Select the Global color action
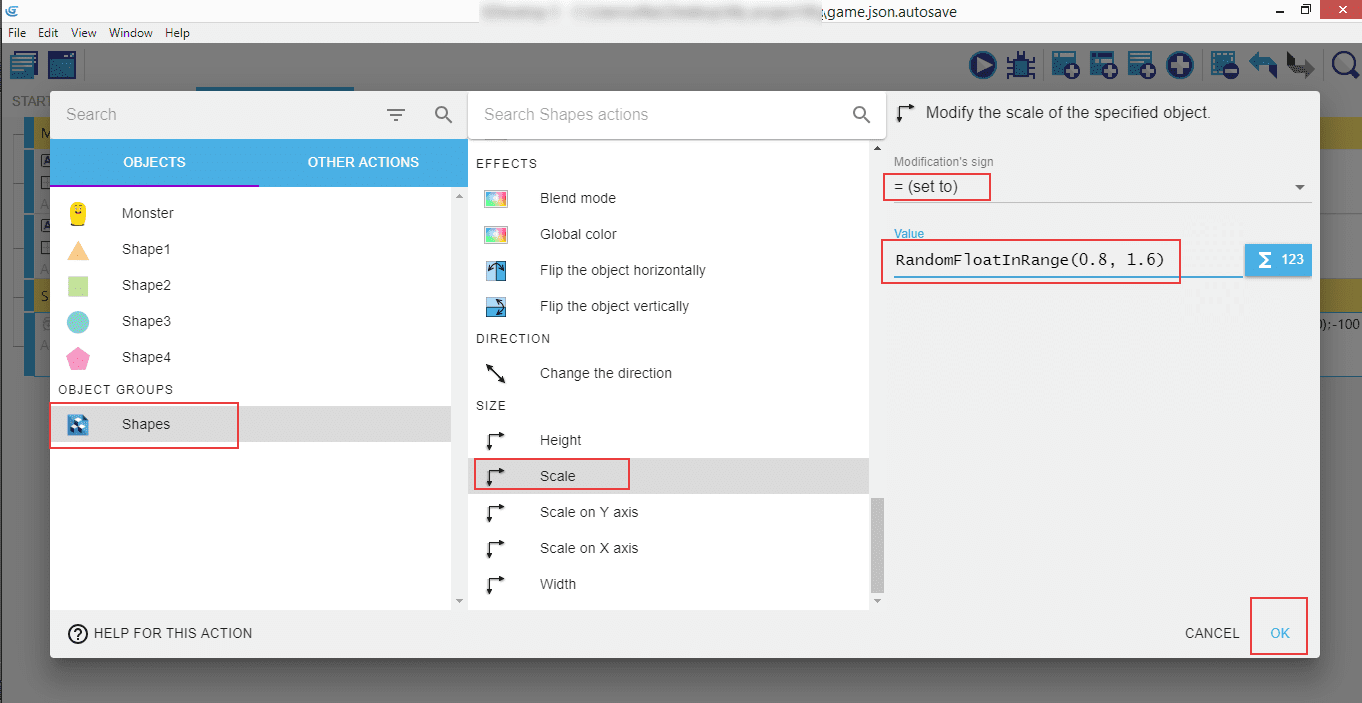1362x703 pixels. 578,234
